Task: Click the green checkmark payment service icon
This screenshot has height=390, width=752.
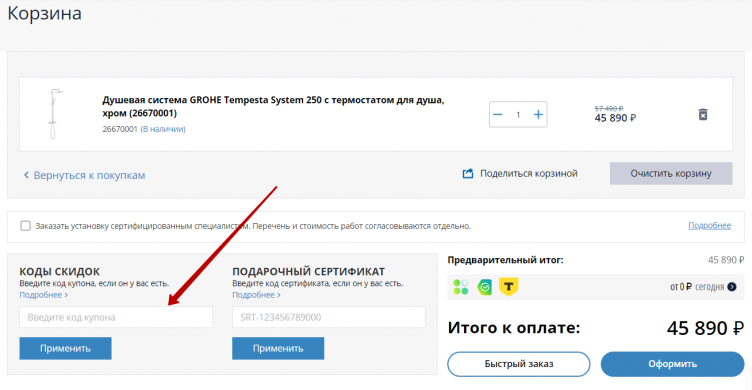Action: tap(484, 287)
